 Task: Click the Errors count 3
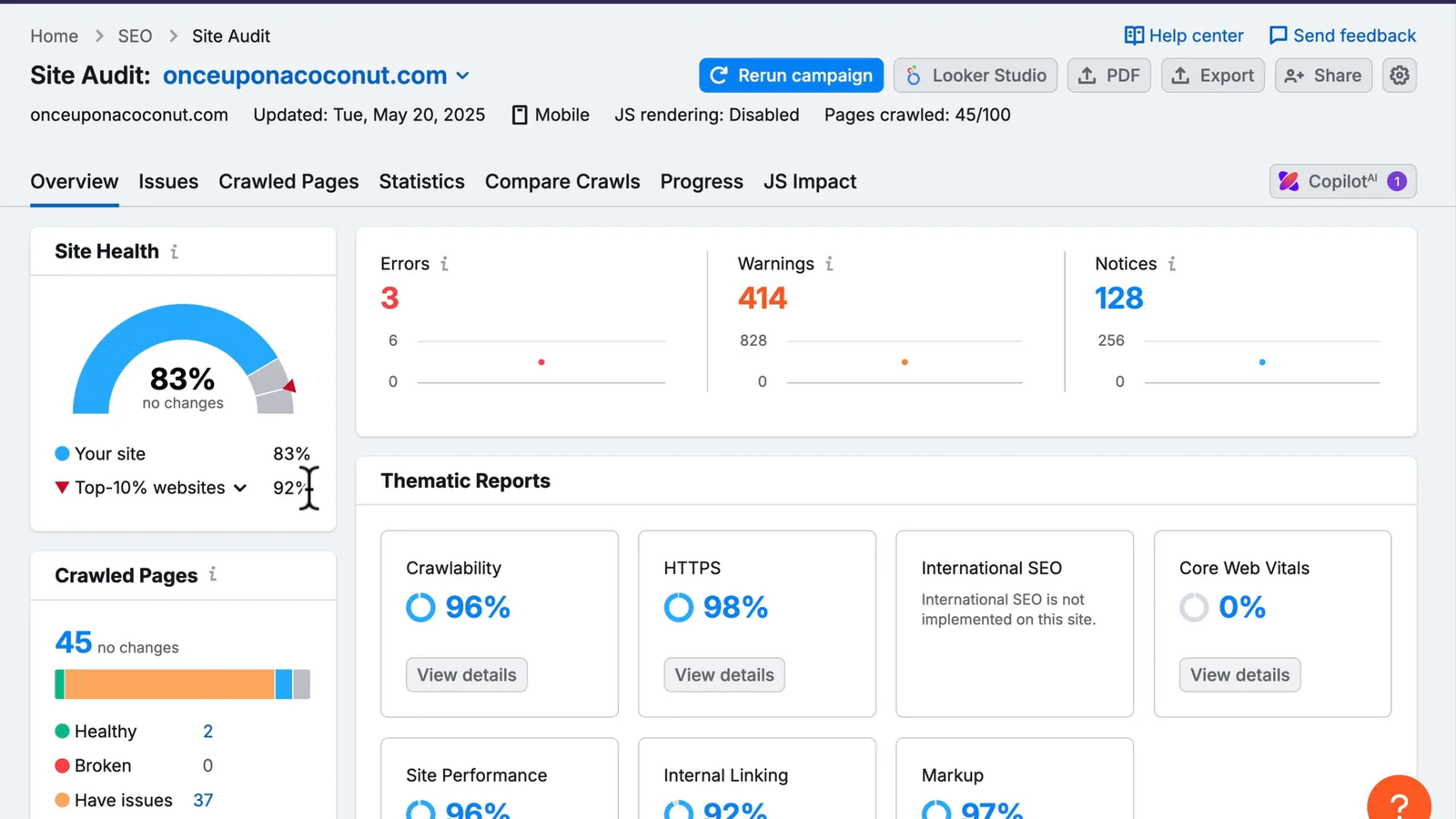click(389, 298)
